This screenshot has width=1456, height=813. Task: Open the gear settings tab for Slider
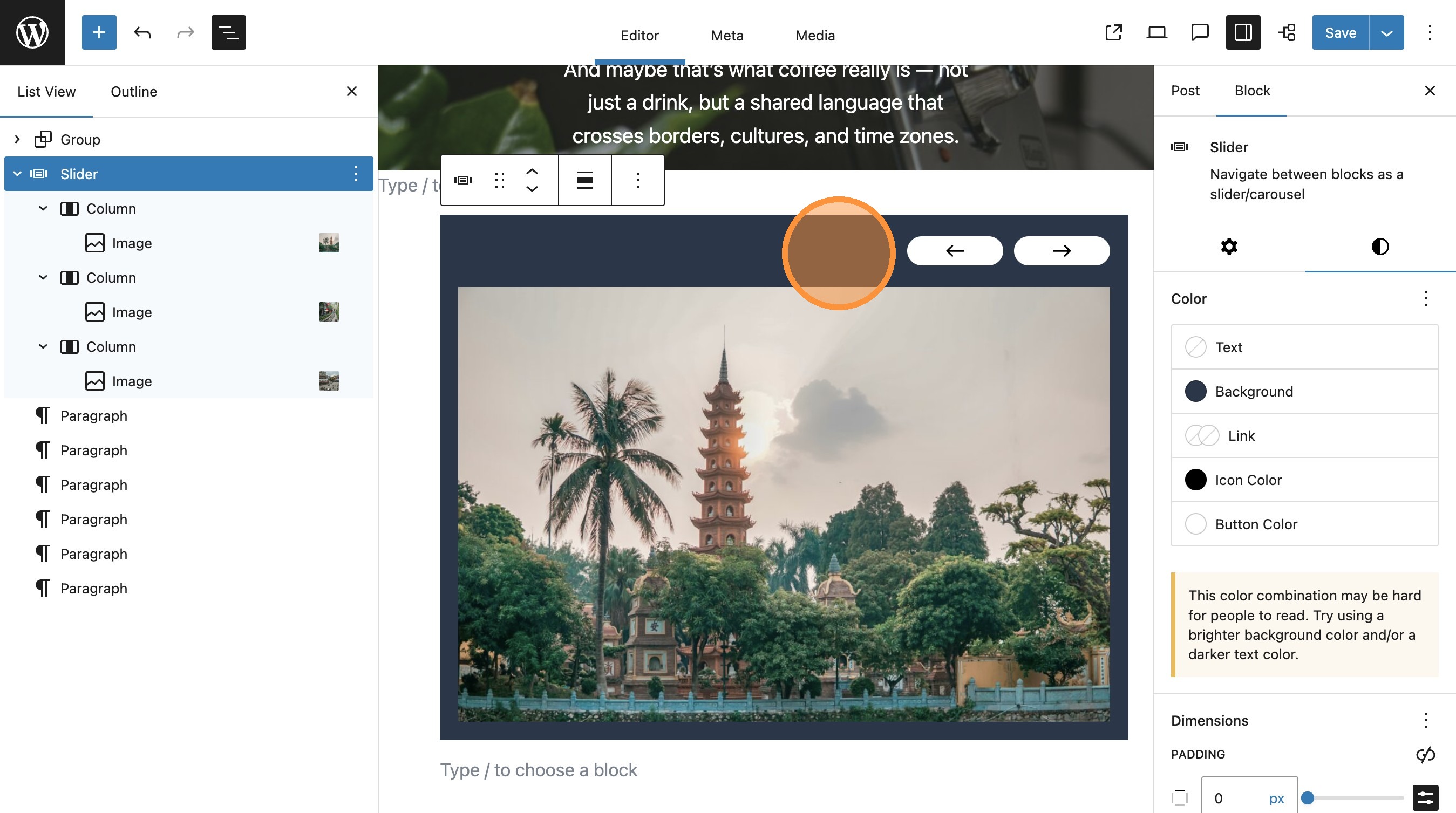pyautogui.click(x=1229, y=247)
